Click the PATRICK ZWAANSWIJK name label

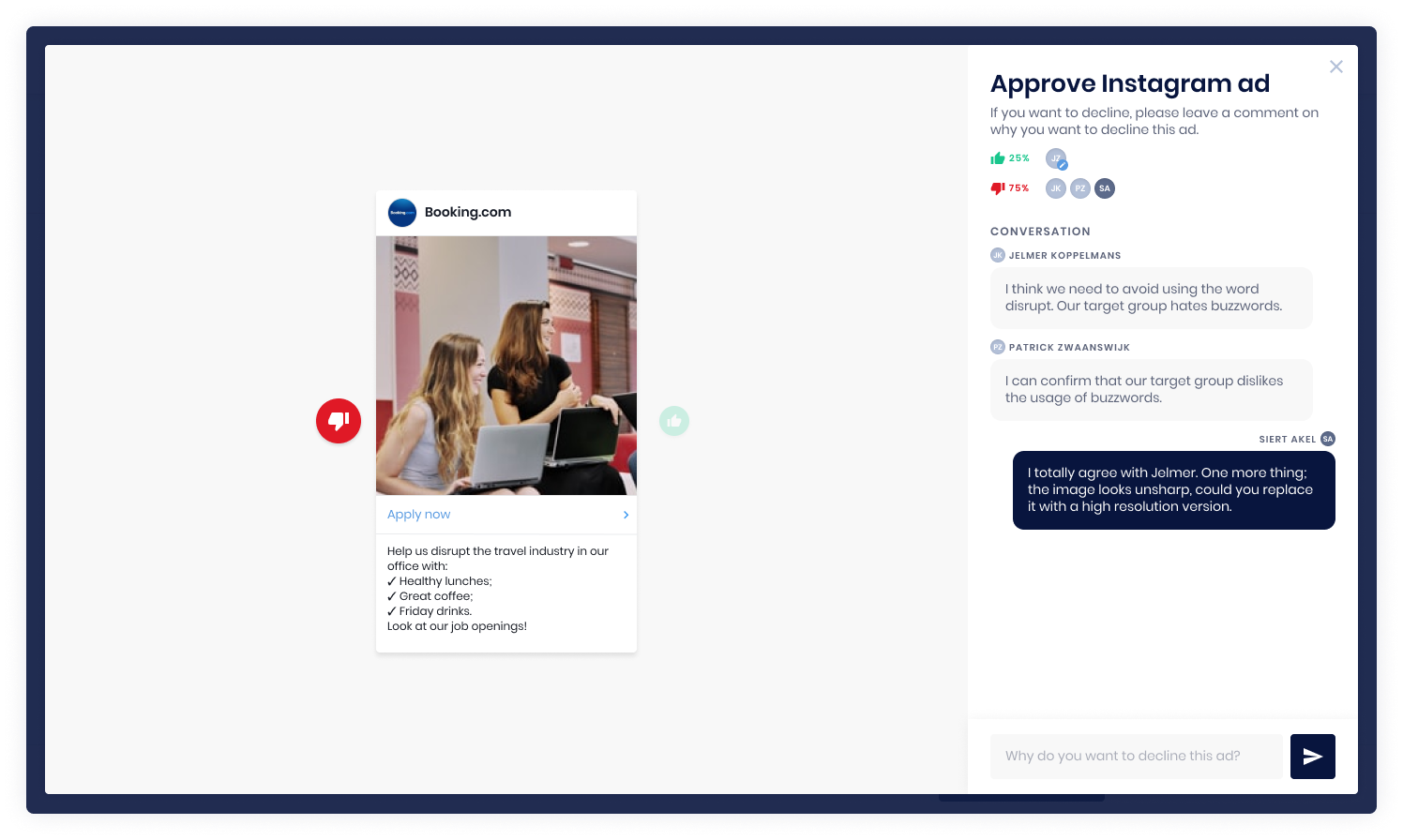(1069, 347)
